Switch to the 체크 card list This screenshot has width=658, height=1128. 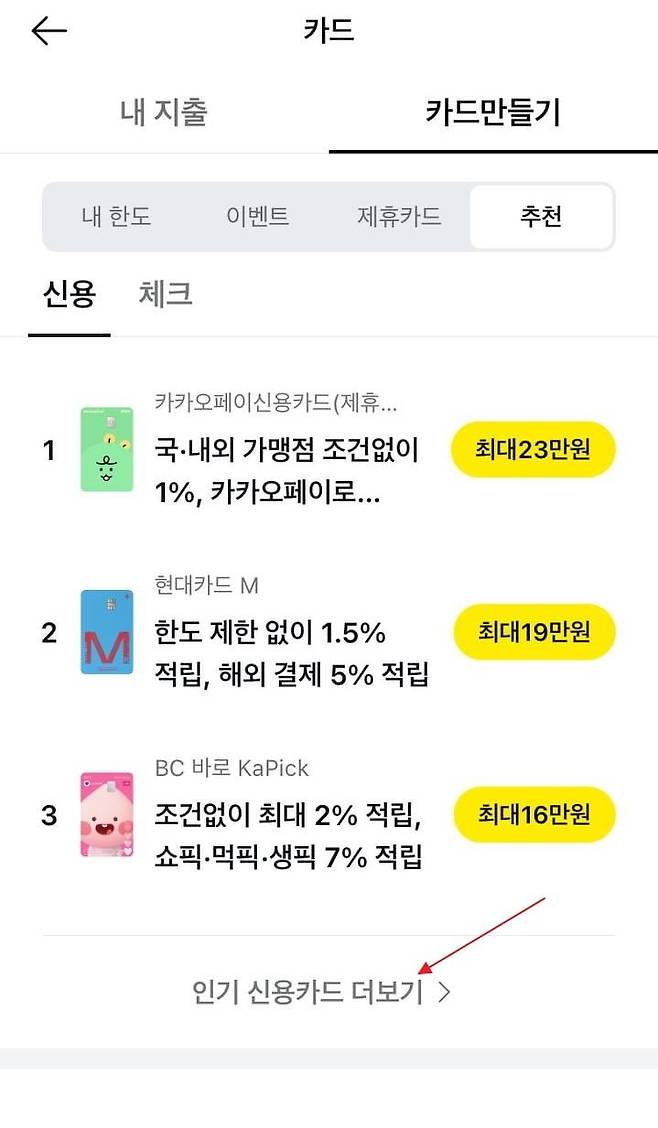[165, 294]
